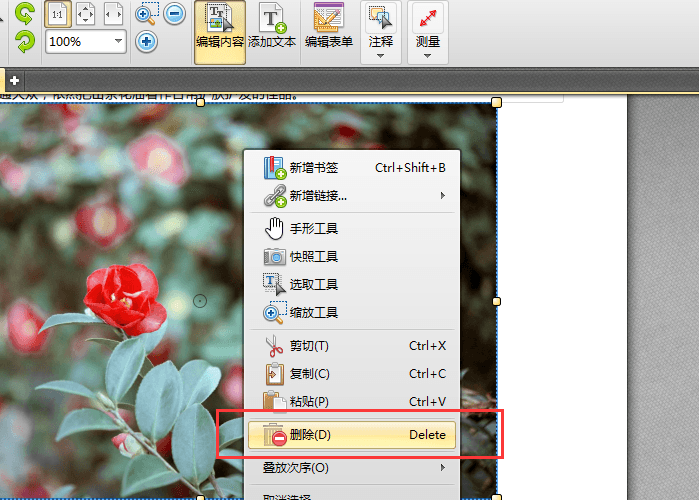Screen dimensions: 699x500
Task: Click the red camellia flower in image
Action: pyautogui.click(x=123, y=297)
